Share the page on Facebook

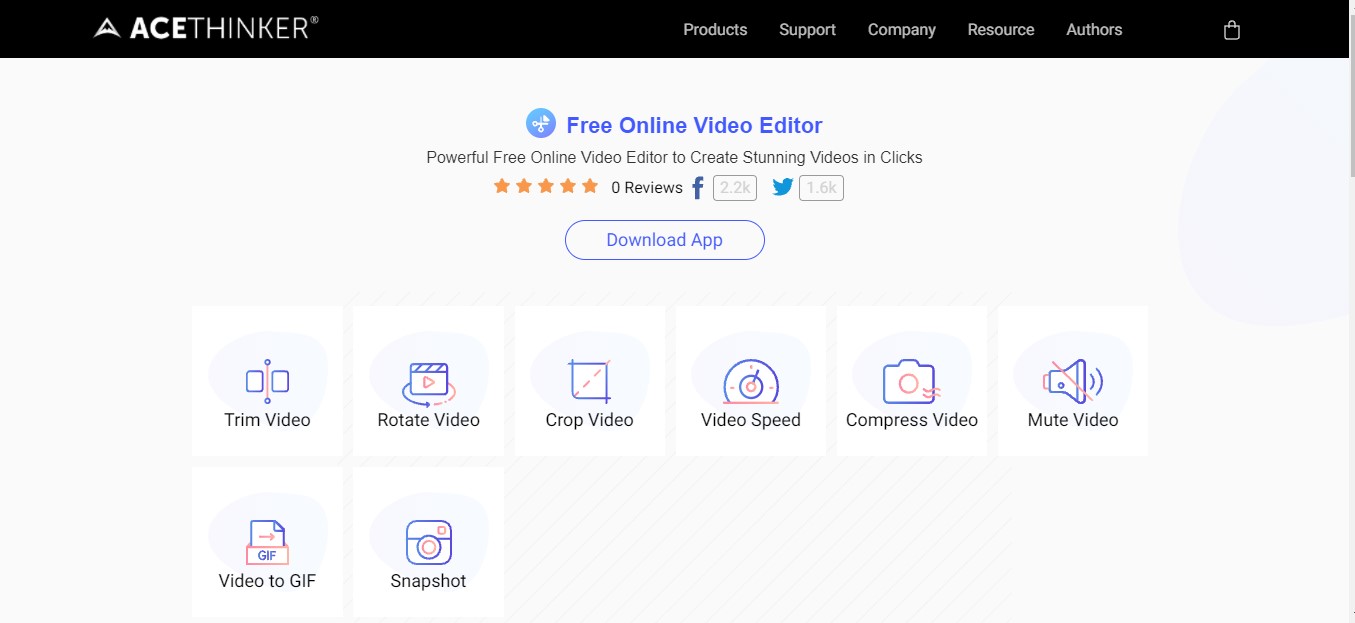pos(697,187)
